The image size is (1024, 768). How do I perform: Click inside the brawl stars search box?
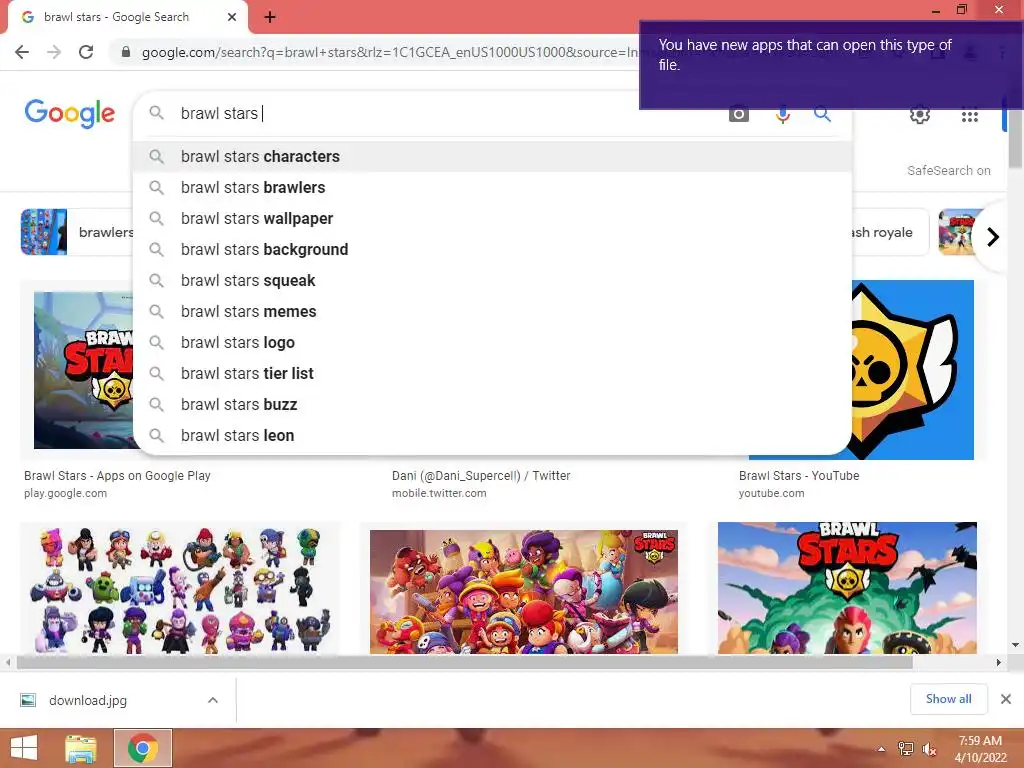(x=431, y=114)
